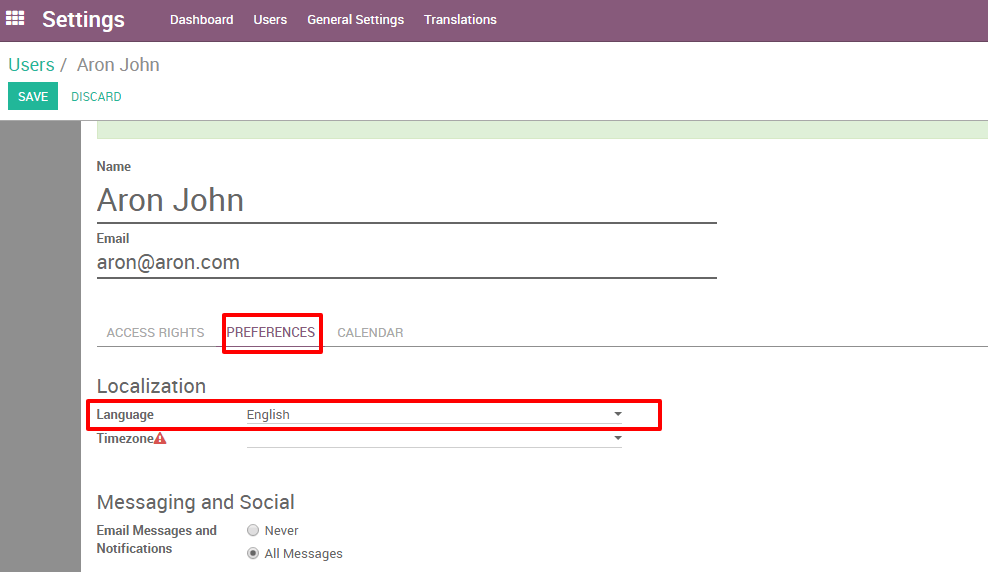Open the General Settings menu
The width and height of the screenshot is (988, 572).
[x=355, y=20]
